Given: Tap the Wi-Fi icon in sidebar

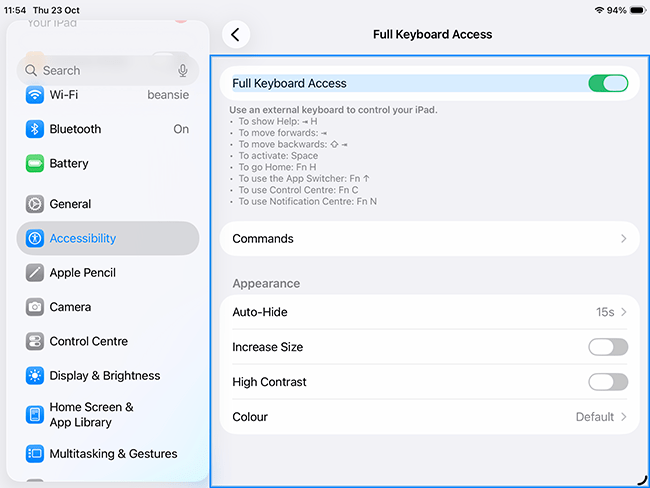Looking at the screenshot, I should [35, 95].
